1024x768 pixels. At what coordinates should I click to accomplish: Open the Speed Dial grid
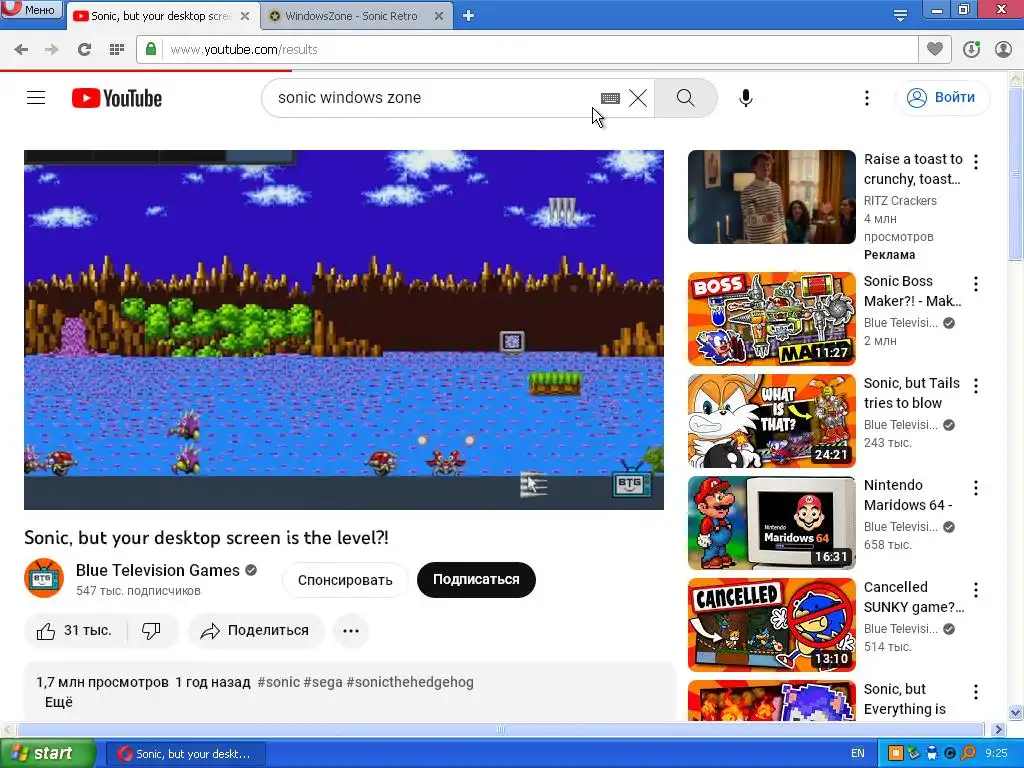[x=116, y=50]
